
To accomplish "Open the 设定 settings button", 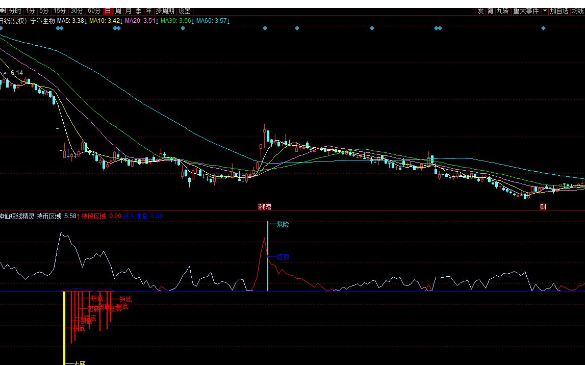I will coord(184,11).
